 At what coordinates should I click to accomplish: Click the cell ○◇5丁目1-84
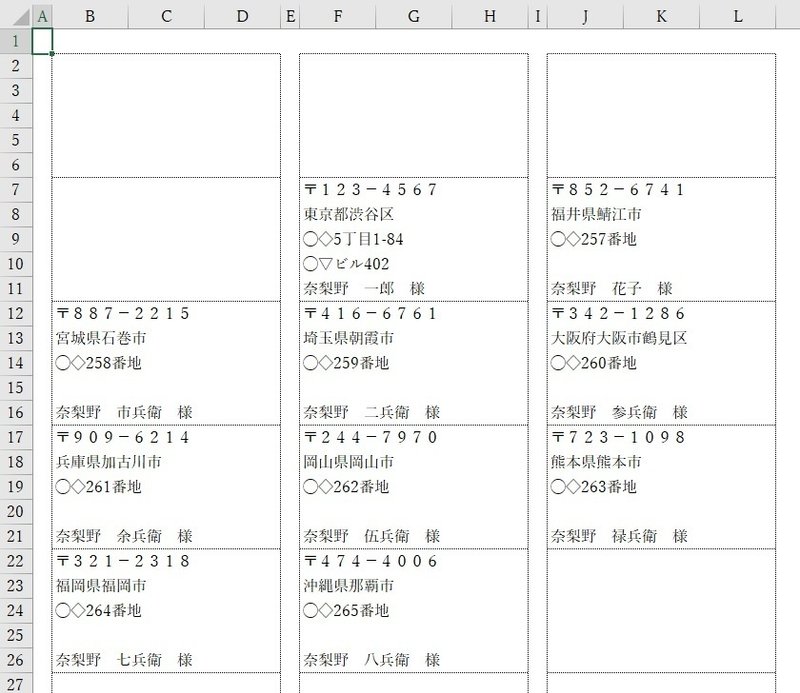(x=353, y=239)
